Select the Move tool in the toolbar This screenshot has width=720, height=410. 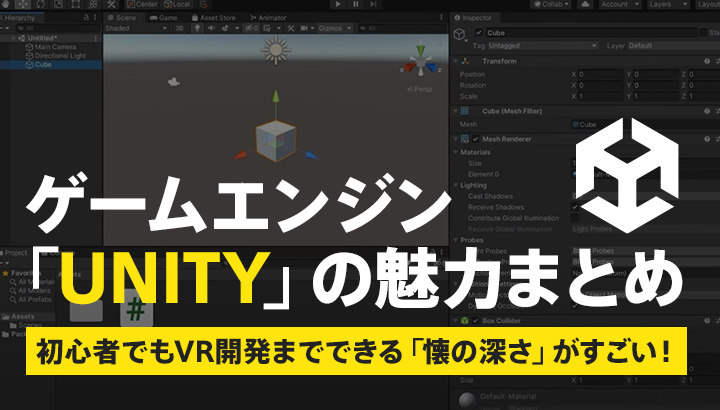click(x=23, y=4)
